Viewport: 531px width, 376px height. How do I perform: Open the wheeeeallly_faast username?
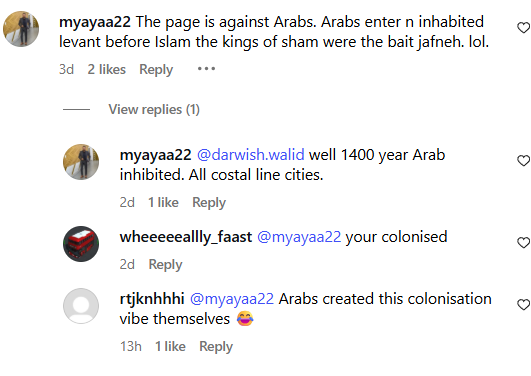(186, 237)
